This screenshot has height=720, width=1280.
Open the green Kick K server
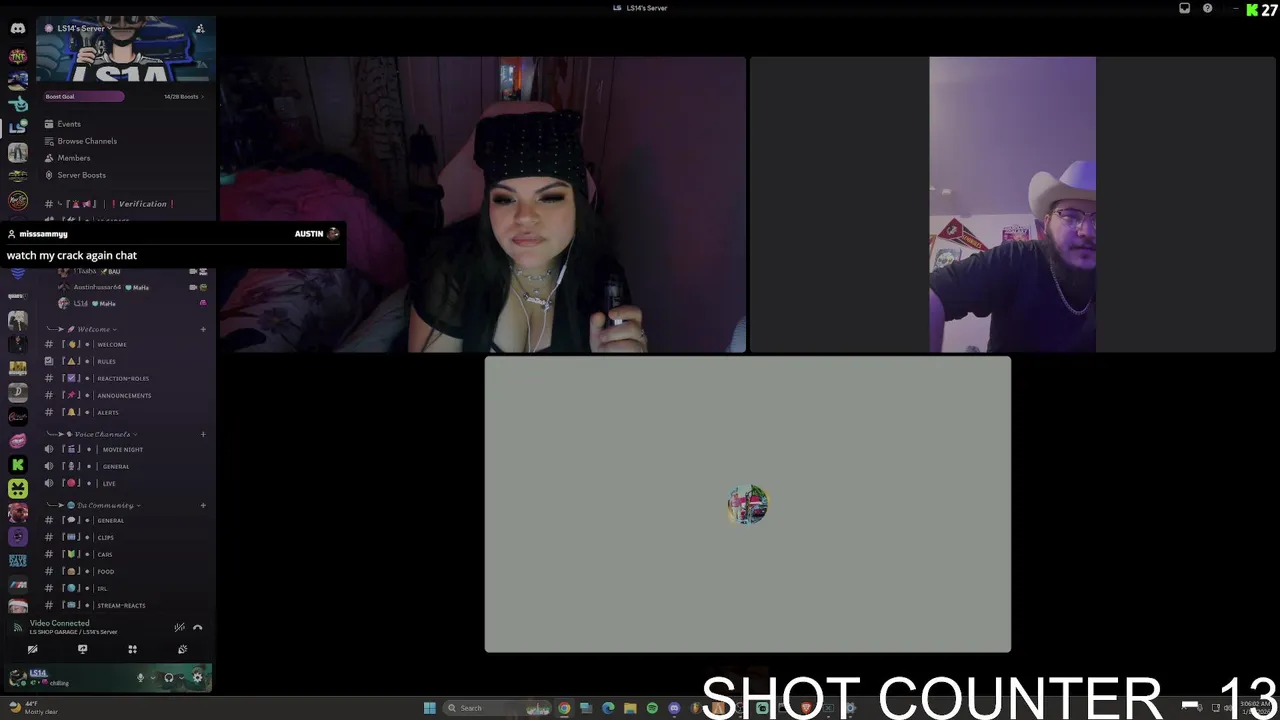click(x=18, y=464)
